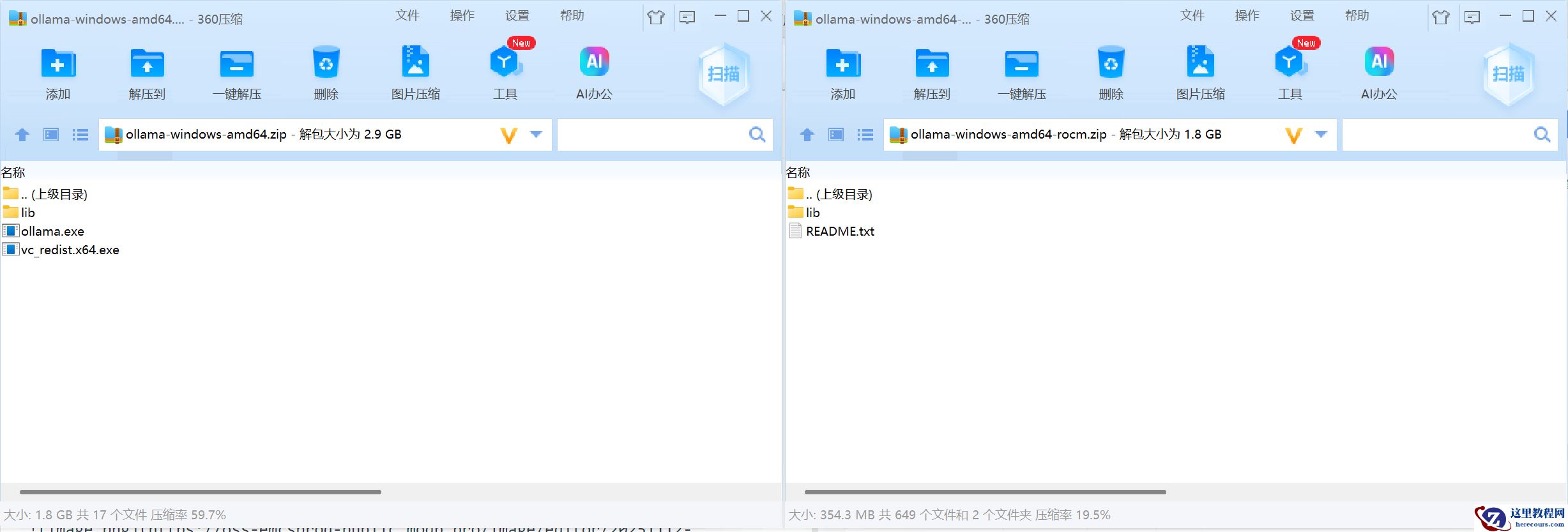The width and height of the screenshot is (1568, 532).
Task: Select README.txt file
Action: coord(832,231)
